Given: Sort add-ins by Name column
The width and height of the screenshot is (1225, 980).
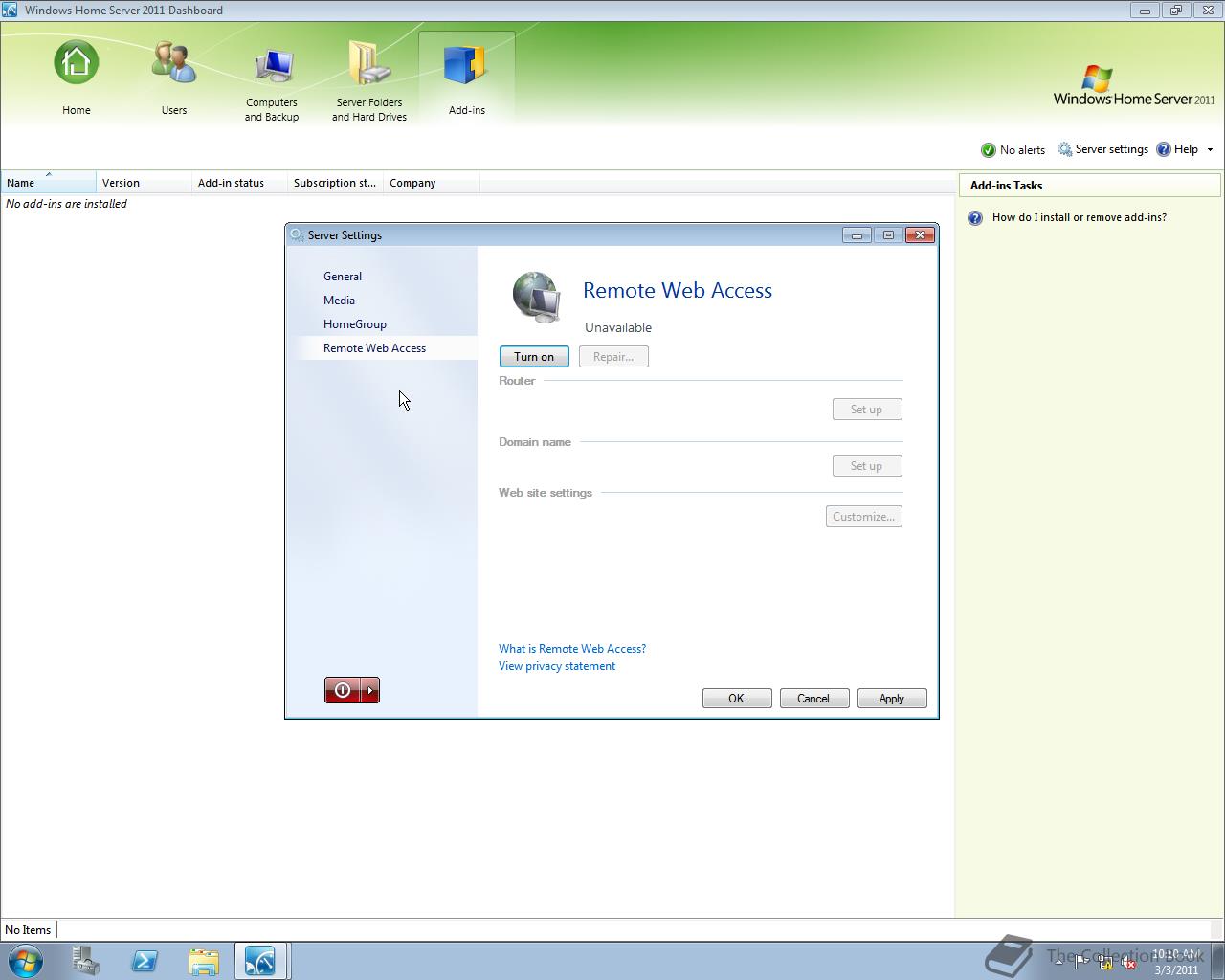Looking at the screenshot, I should click(x=49, y=183).
